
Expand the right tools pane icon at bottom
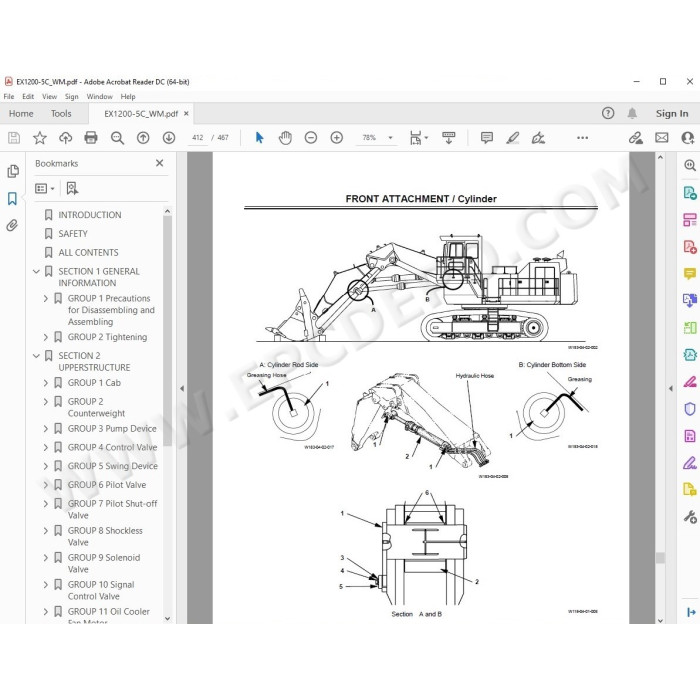(x=691, y=612)
